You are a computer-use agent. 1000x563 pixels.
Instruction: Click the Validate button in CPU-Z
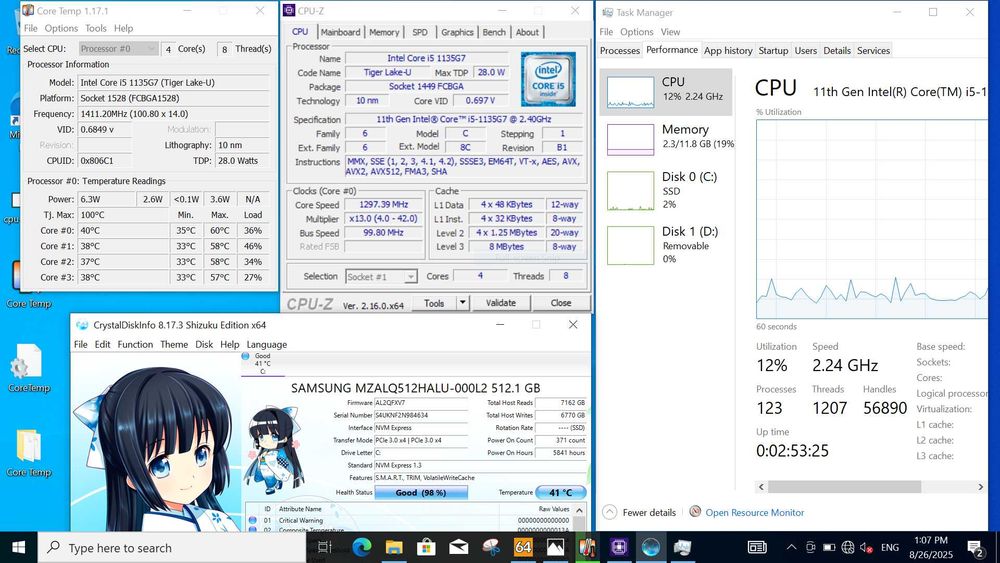coord(501,303)
